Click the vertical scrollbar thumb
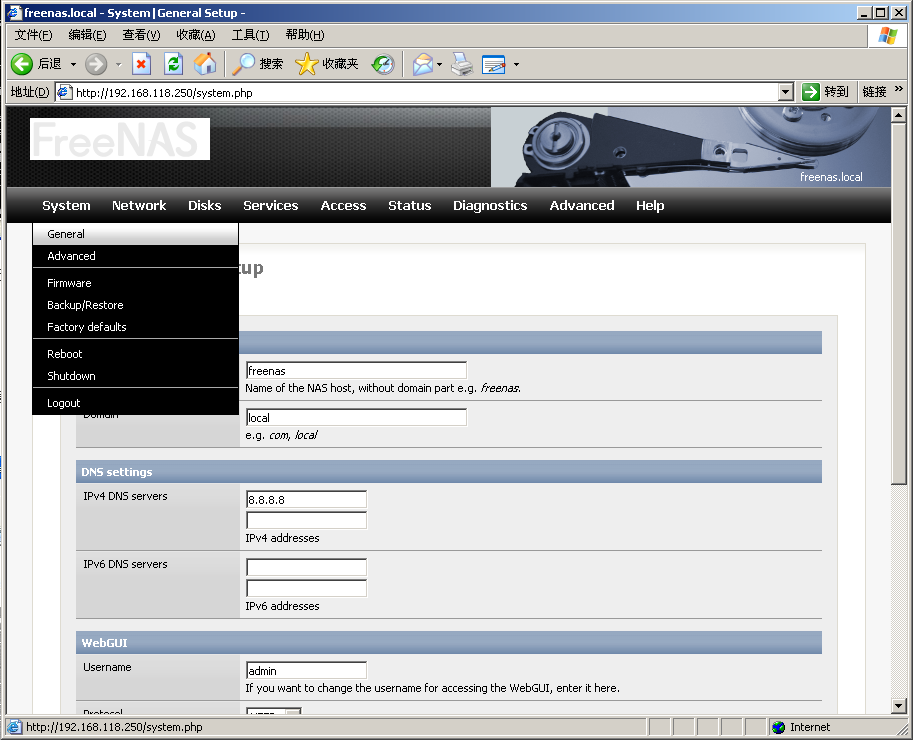Image resolution: width=914 pixels, height=740 pixels. point(898,303)
